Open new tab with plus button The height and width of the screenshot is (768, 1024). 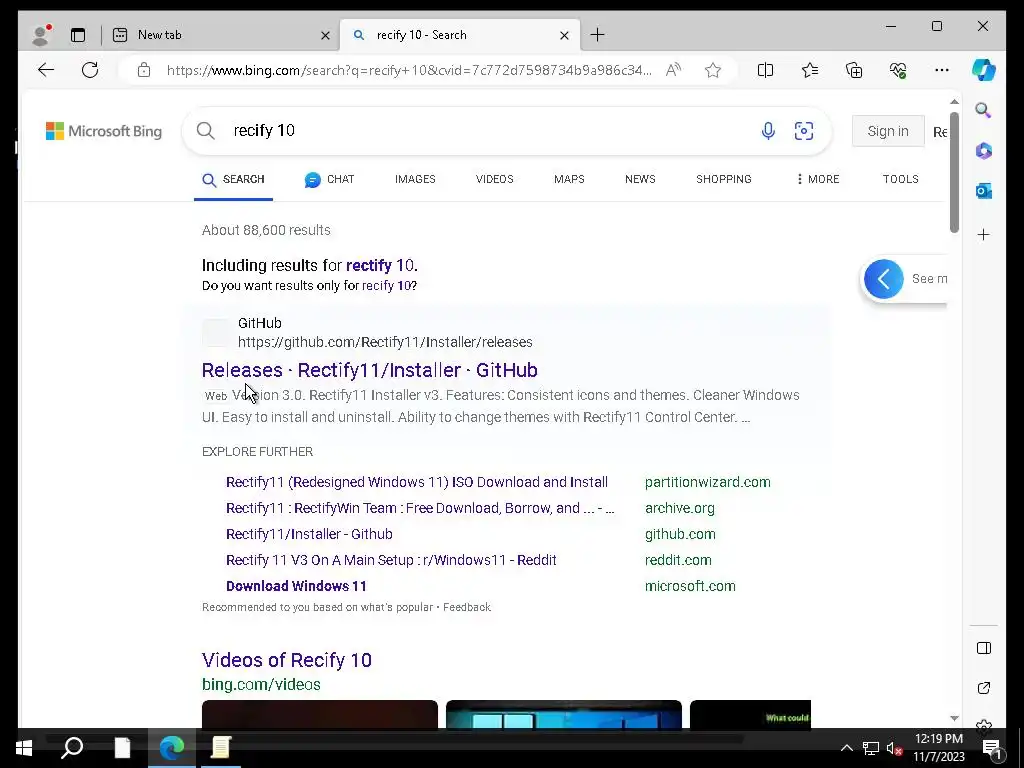click(597, 35)
